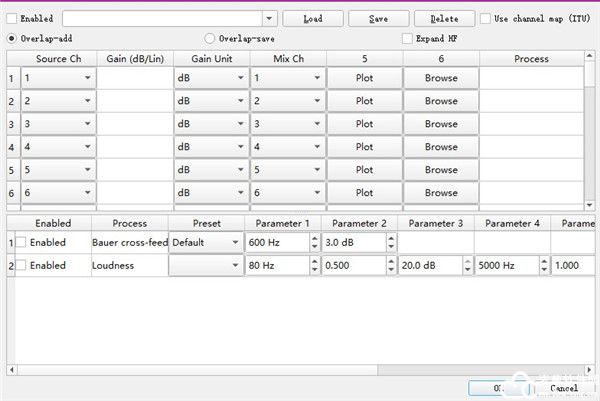Image resolution: width=600 pixels, height=401 pixels.
Task: Enable Use channel map (ITU) checkbox
Action: point(486,18)
